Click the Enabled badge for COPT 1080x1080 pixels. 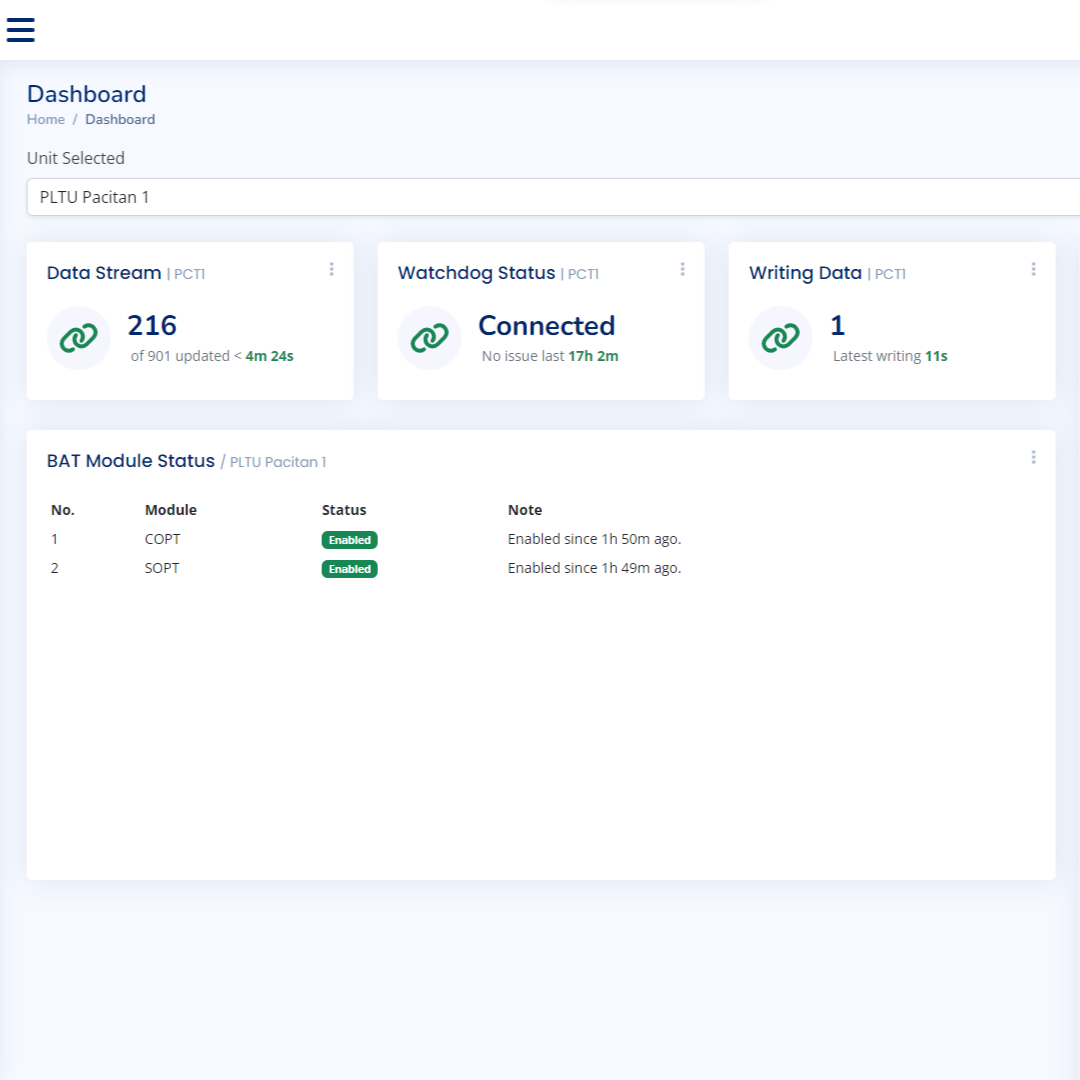tap(349, 540)
